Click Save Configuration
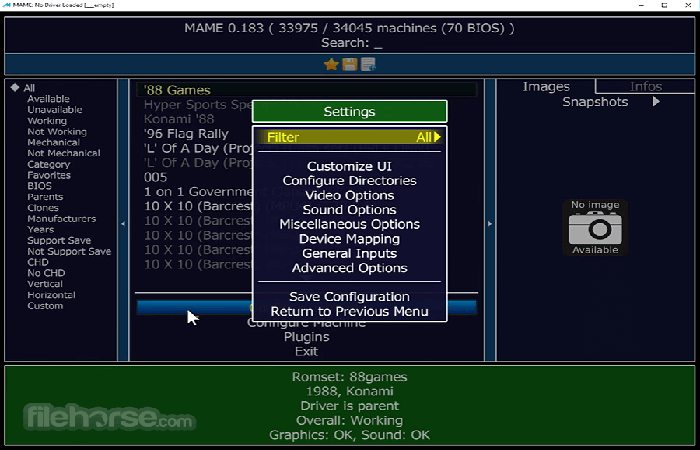This screenshot has width=700, height=450. coord(350,297)
